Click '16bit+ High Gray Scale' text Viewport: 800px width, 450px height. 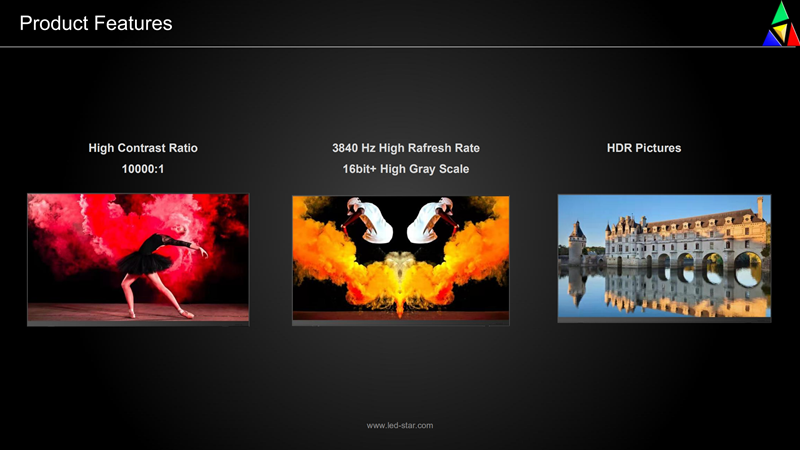pos(406,169)
